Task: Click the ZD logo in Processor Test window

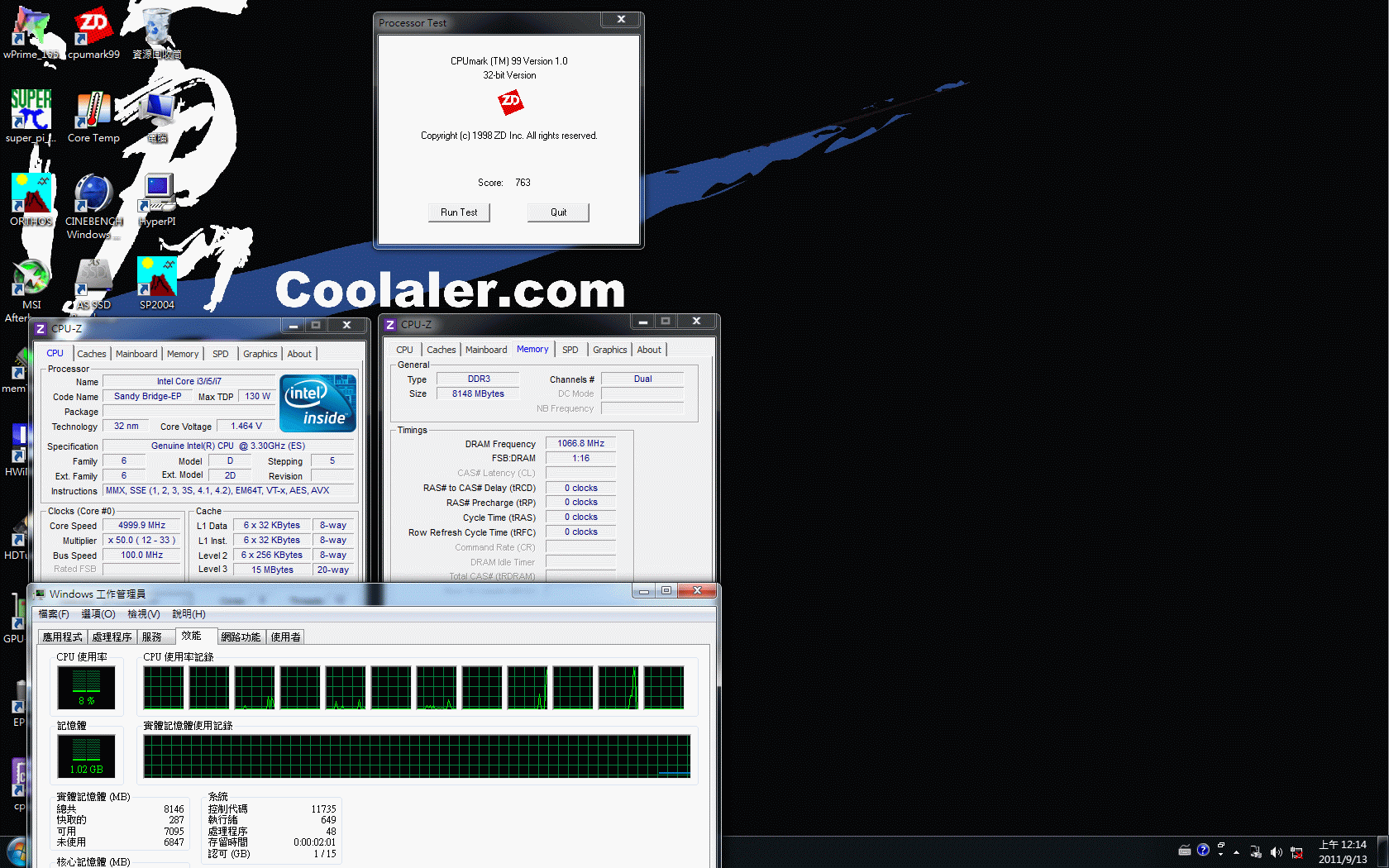Action: 510,103
